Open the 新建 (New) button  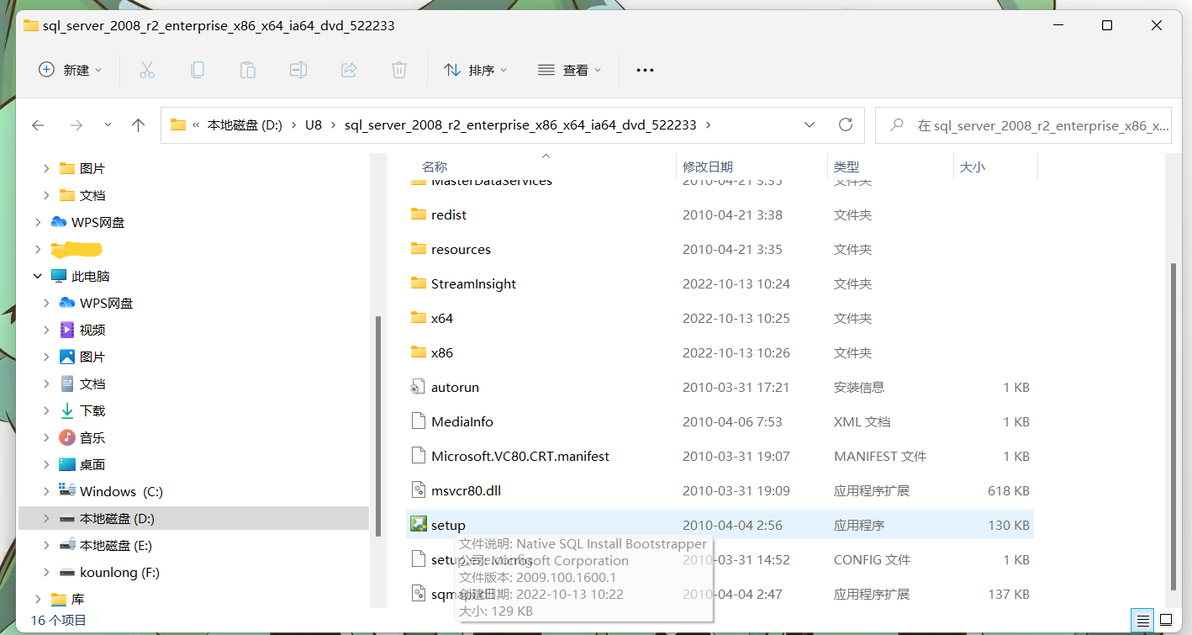tap(69, 70)
